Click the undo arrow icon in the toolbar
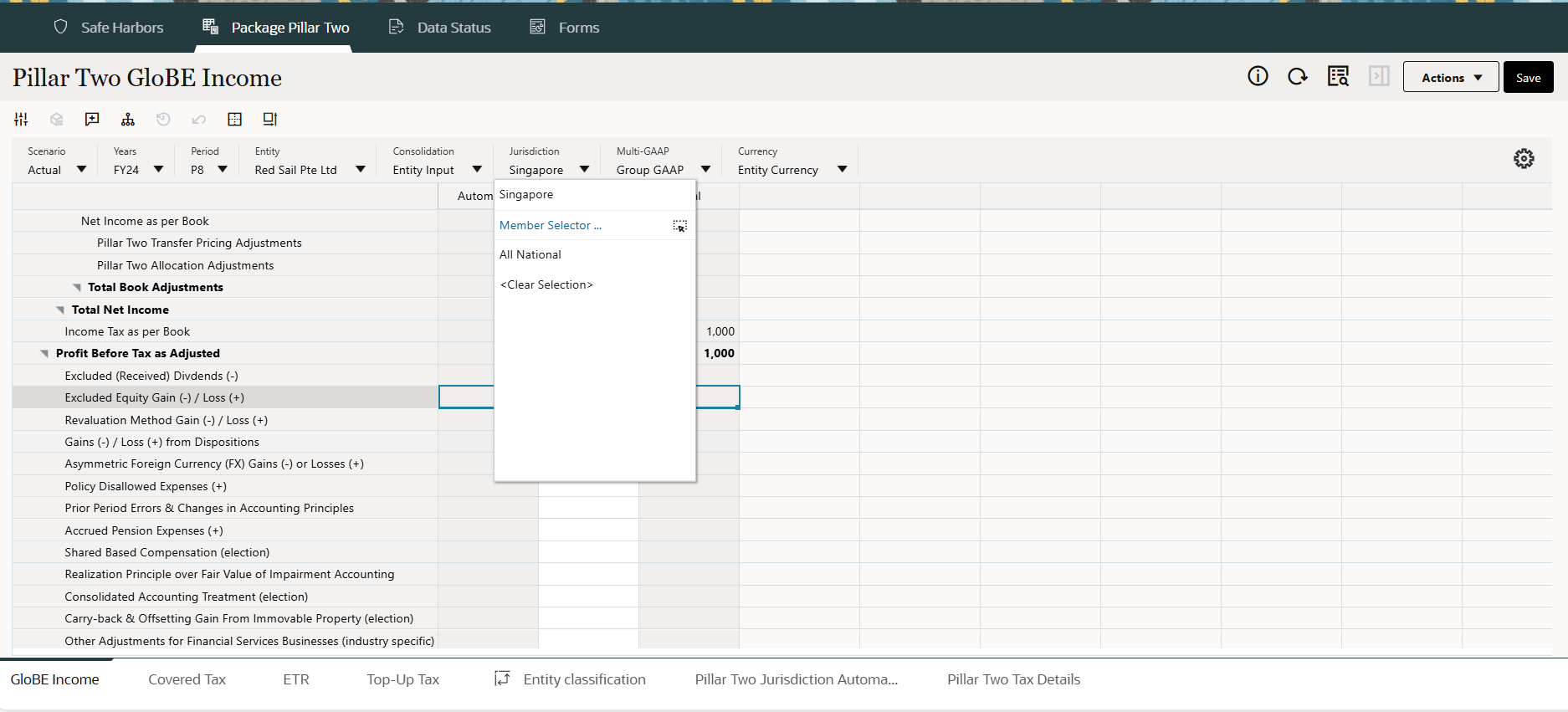The width and height of the screenshot is (1568, 712). (x=199, y=120)
